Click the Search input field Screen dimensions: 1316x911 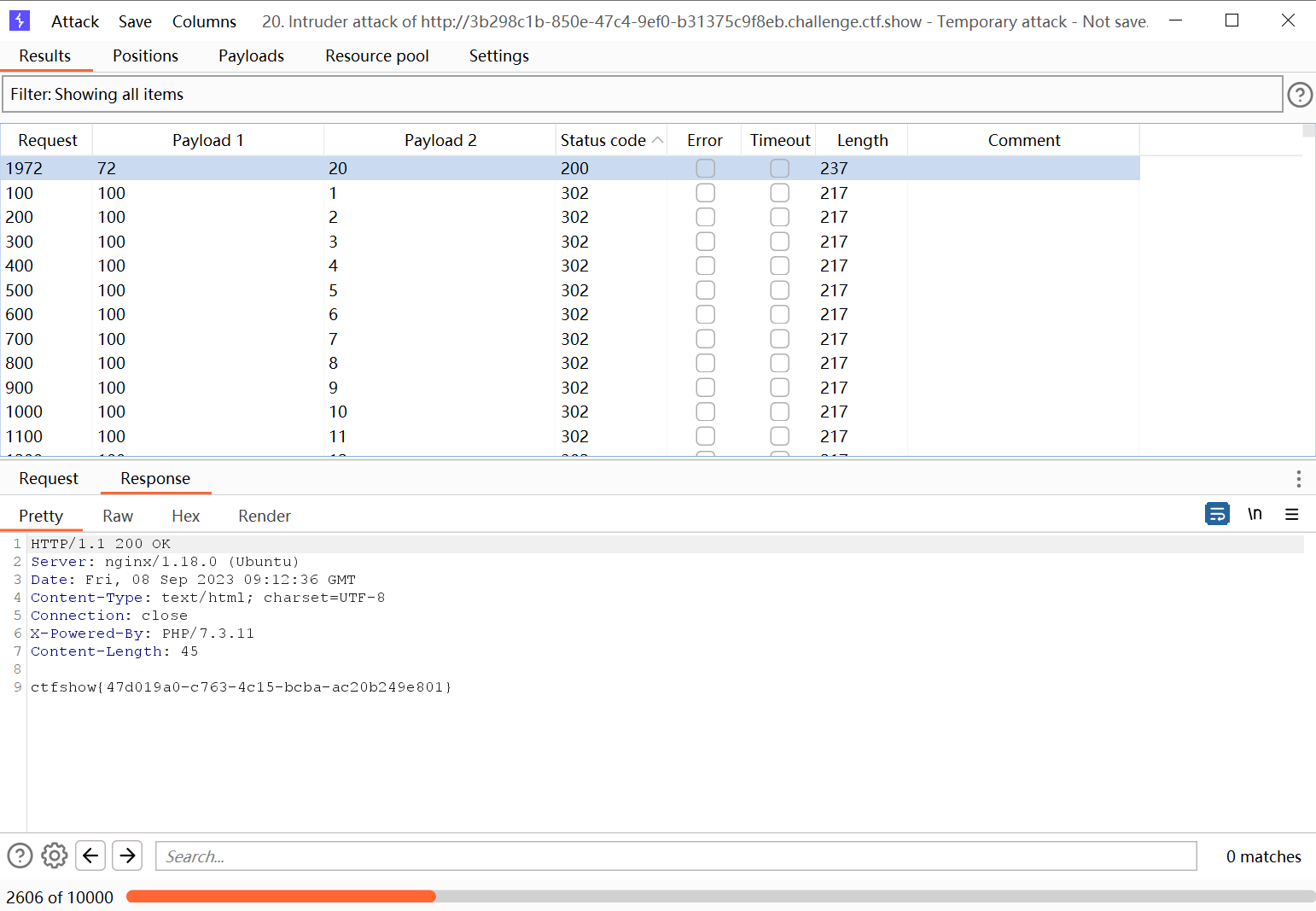(675, 856)
